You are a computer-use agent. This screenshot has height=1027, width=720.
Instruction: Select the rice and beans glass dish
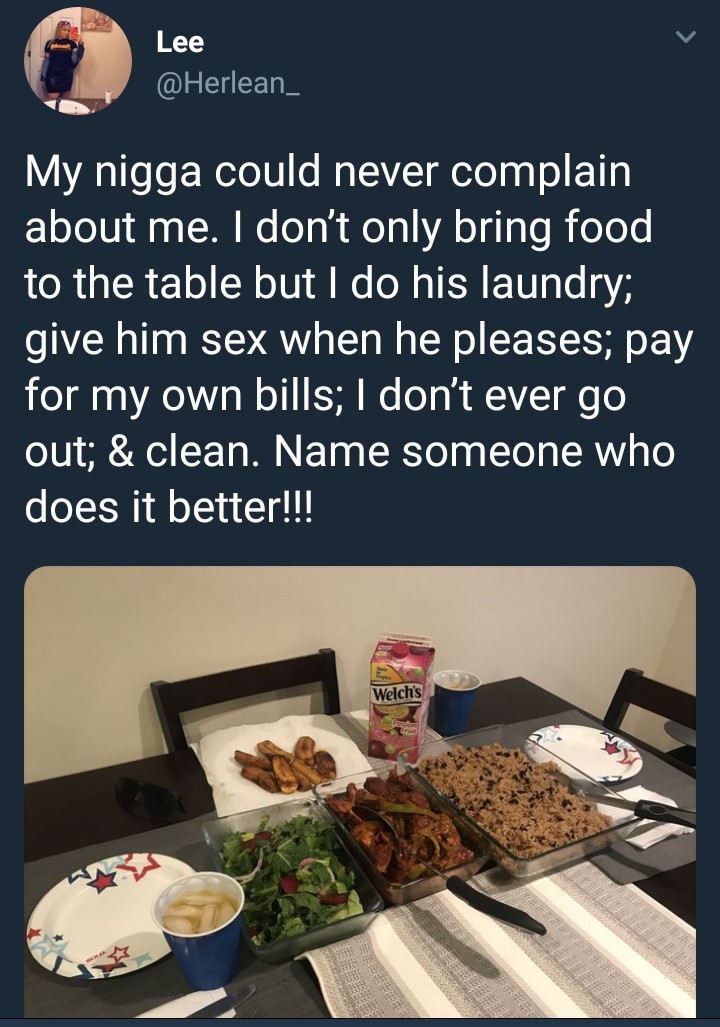pyautogui.click(x=515, y=799)
